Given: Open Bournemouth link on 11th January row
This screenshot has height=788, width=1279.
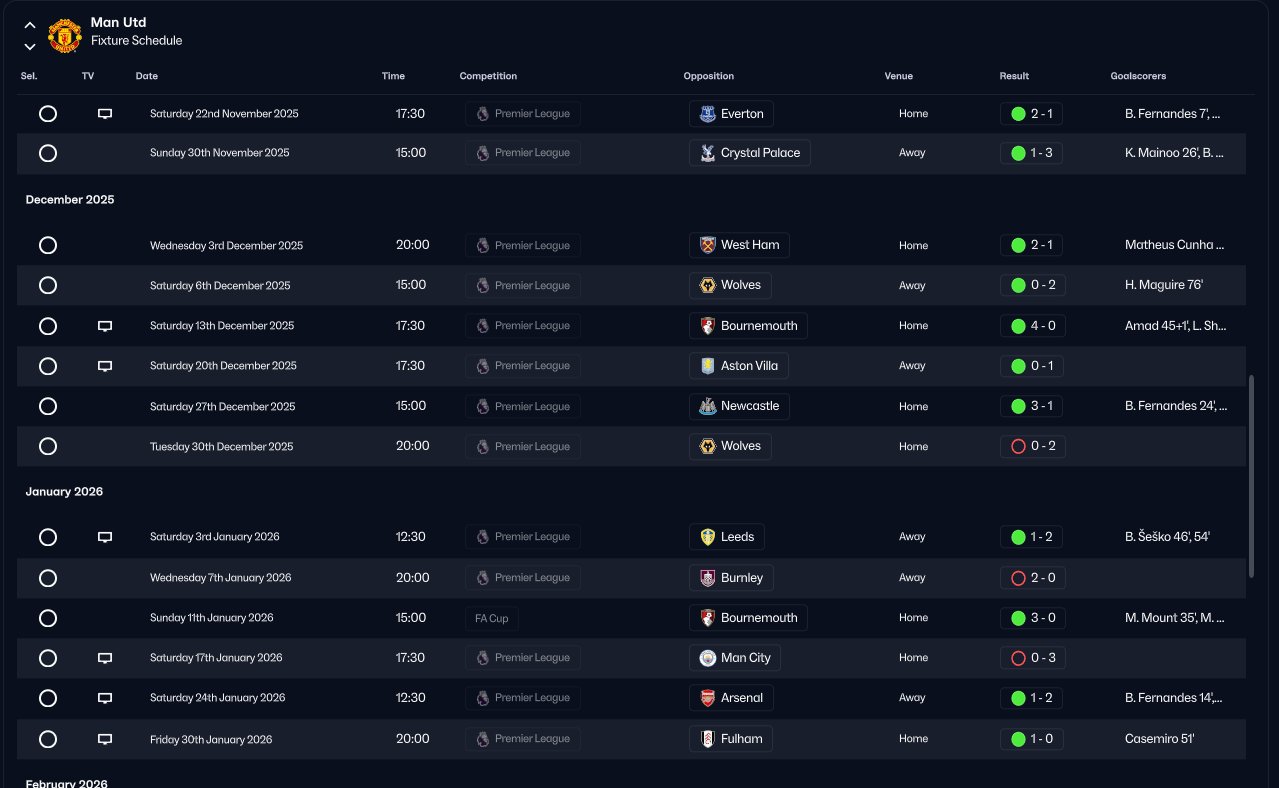Looking at the screenshot, I should (748, 618).
